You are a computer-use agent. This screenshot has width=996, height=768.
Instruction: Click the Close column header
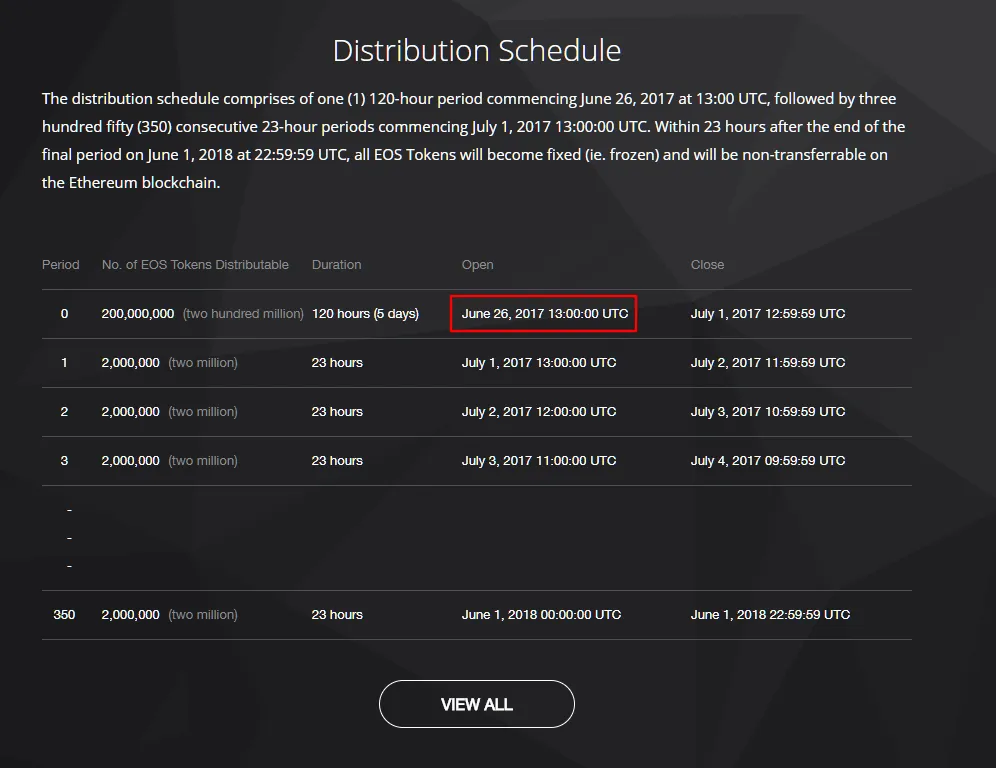tap(707, 265)
